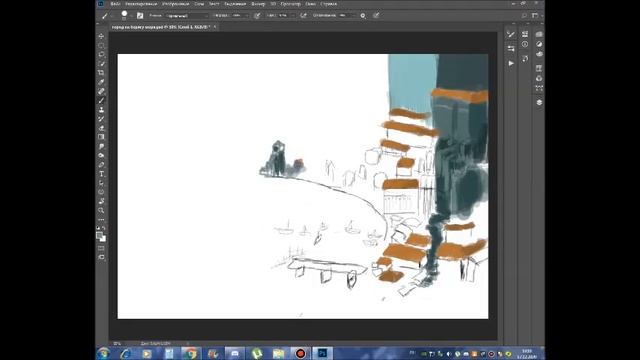Open the Слои menu
This screenshot has height=360, width=640.
pos(199,4)
